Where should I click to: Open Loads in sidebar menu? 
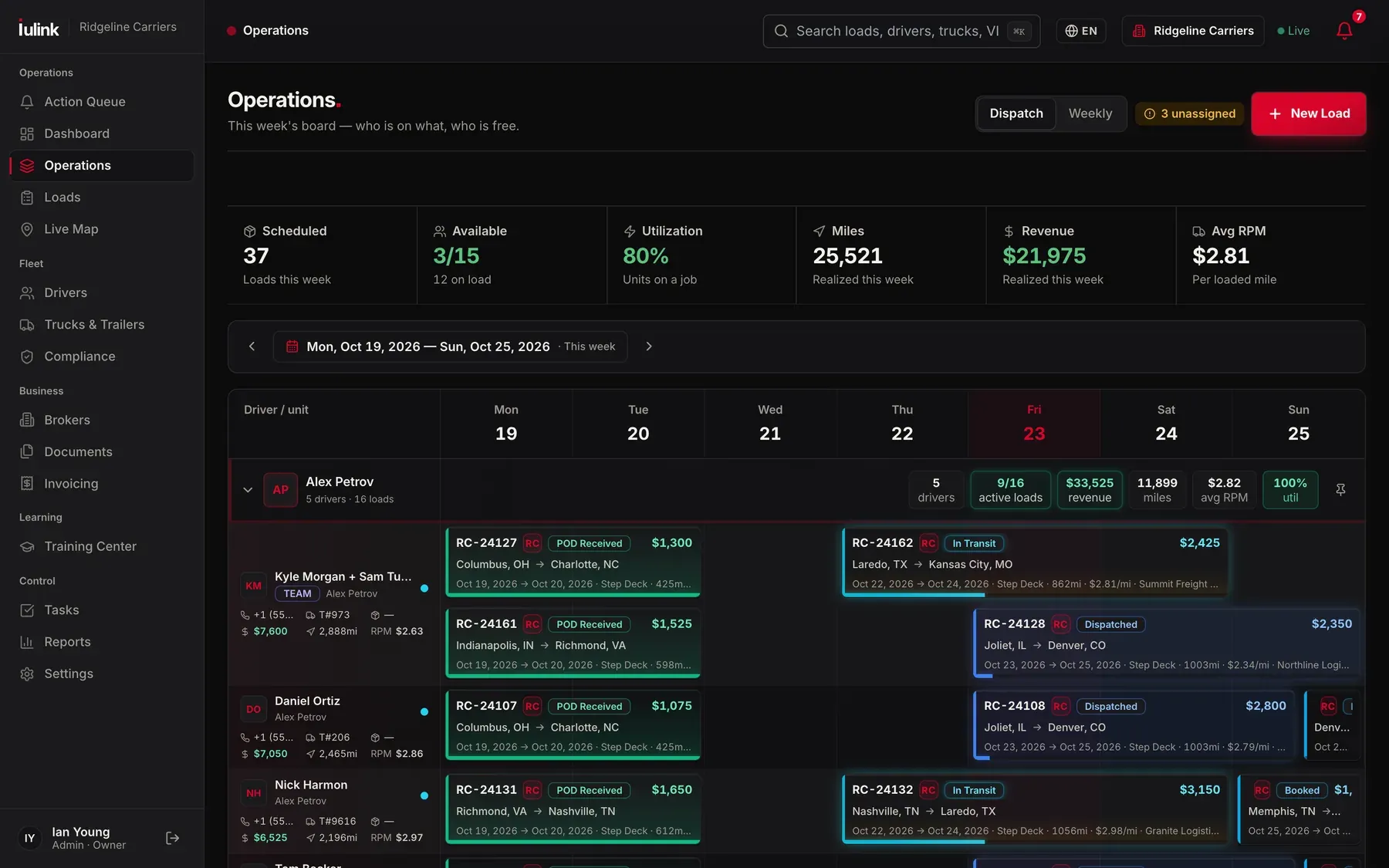pyautogui.click(x=102, y=198)
